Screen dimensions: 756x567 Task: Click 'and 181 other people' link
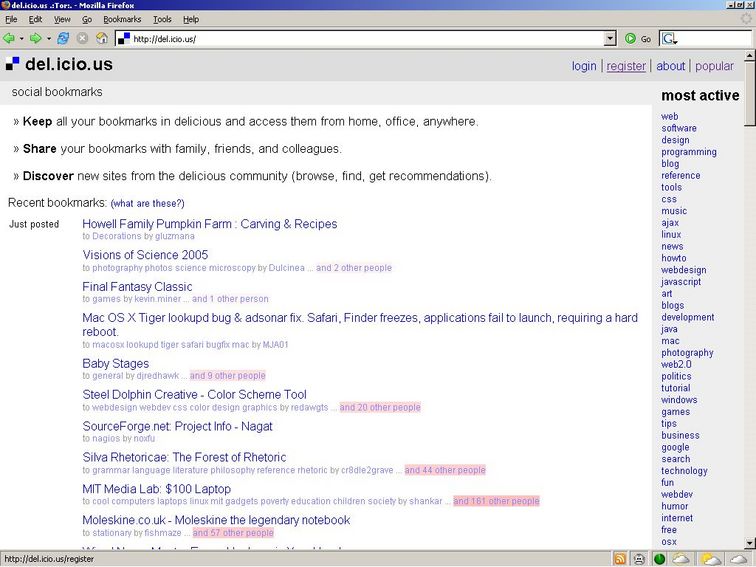[x=496, y=501]
